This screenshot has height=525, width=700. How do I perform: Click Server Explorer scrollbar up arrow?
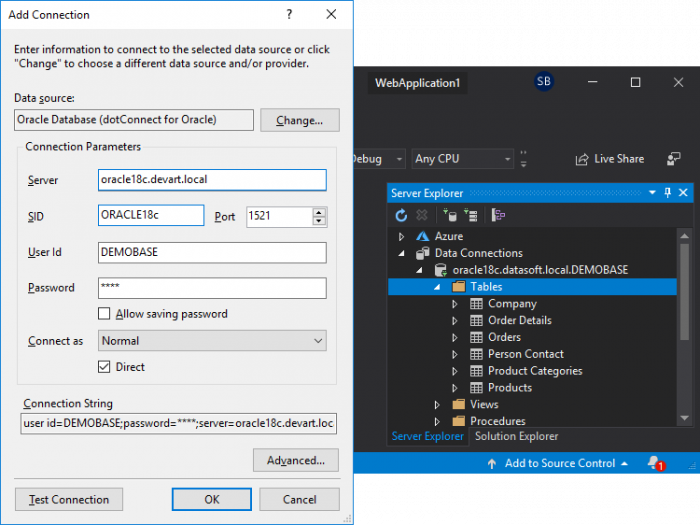[684, 236]
